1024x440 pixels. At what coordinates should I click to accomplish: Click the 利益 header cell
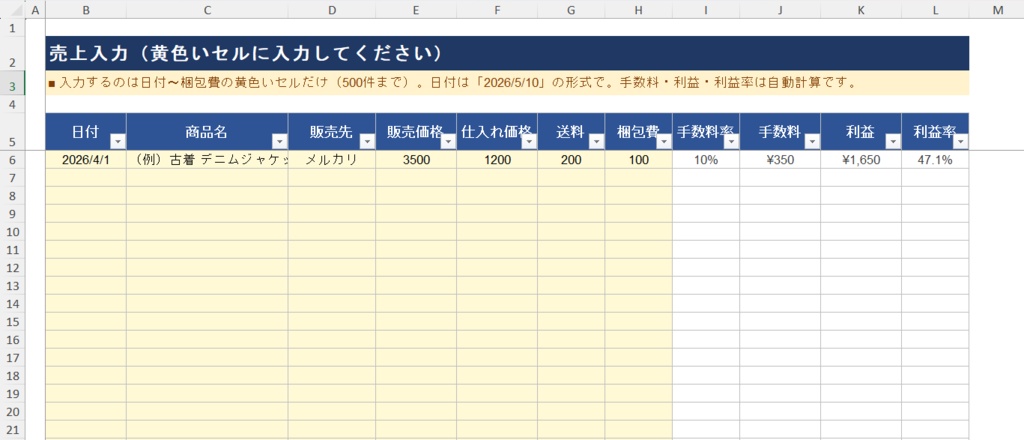tap(861, 132)
